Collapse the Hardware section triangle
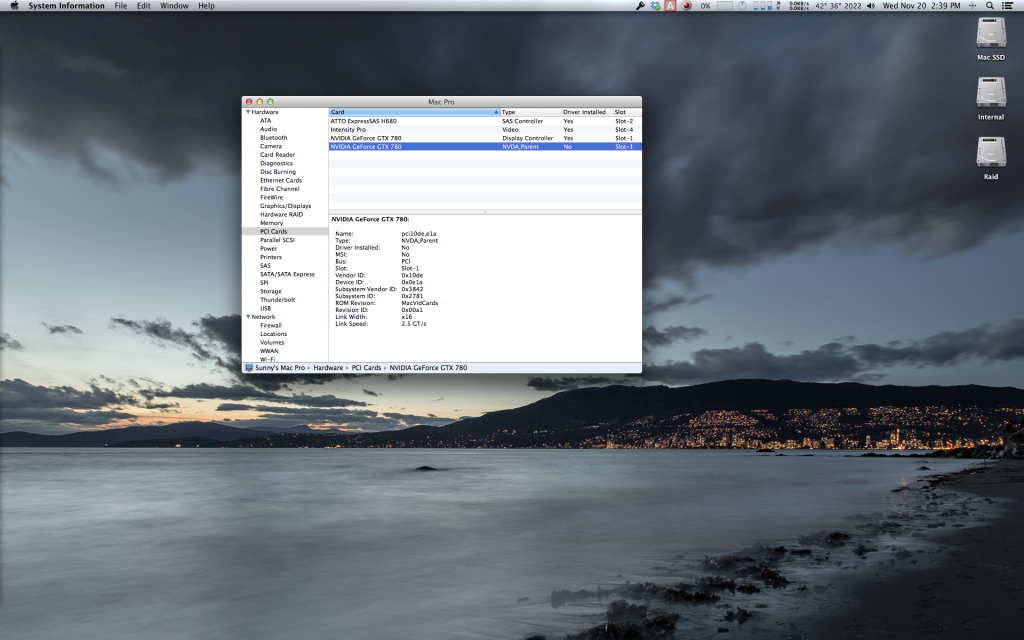Screen dimensions: 1024x640 click(247, 112)
